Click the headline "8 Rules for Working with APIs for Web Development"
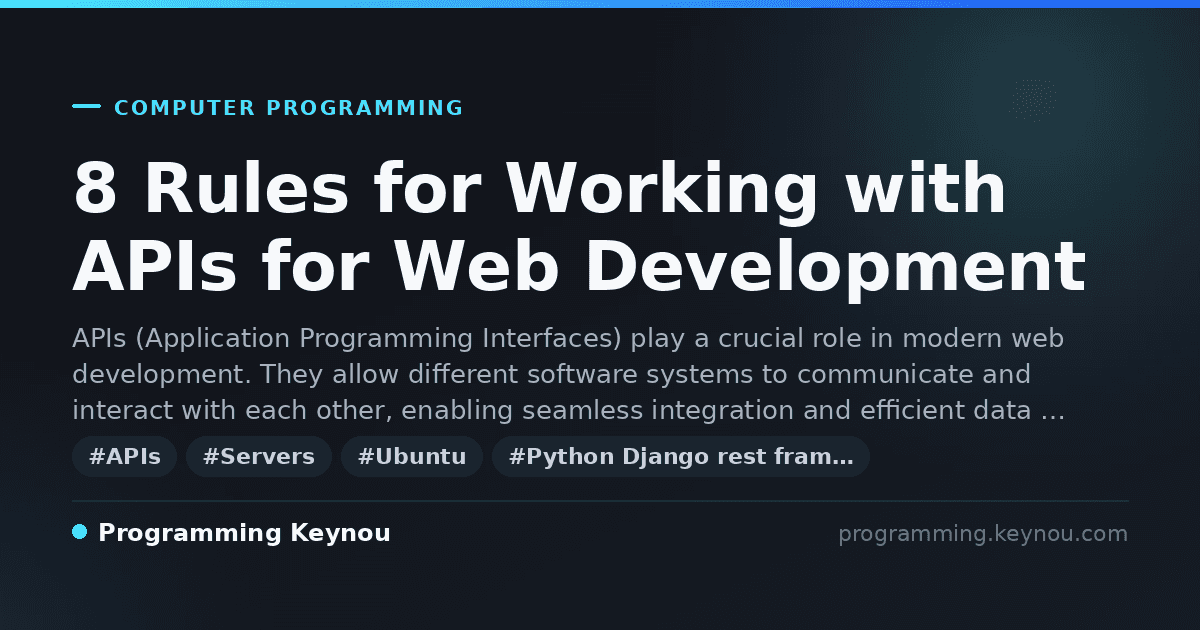This screenshot has height=630, width=1200. 579,229
